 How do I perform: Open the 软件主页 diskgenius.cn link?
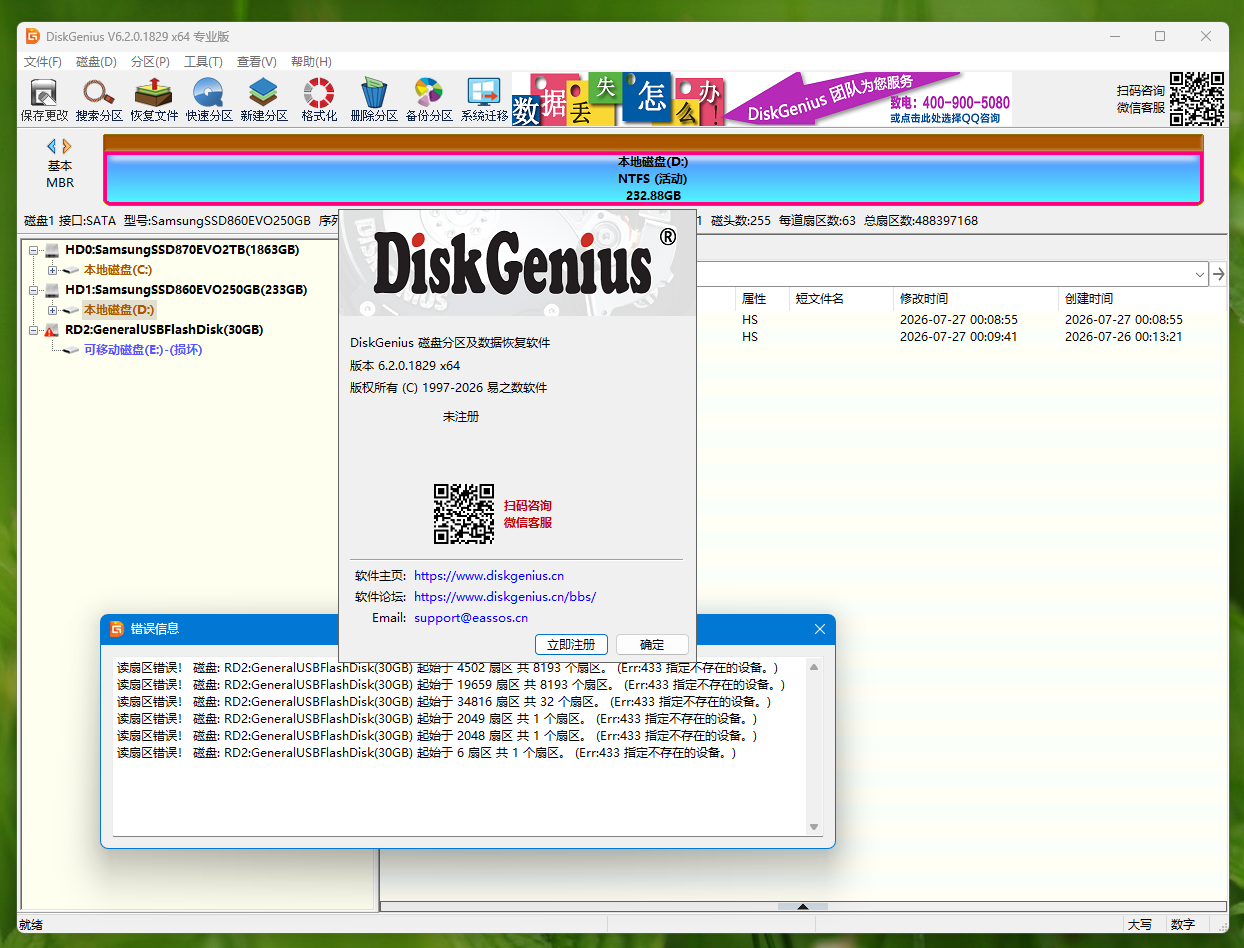point(489,575)
